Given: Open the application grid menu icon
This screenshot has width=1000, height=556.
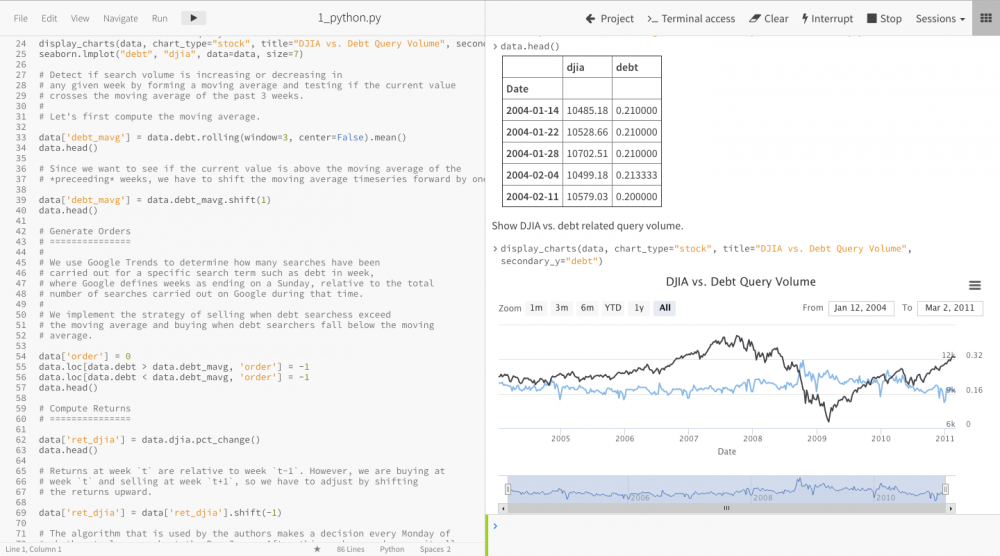Looking at the screenshot, I should pos(986,18).
